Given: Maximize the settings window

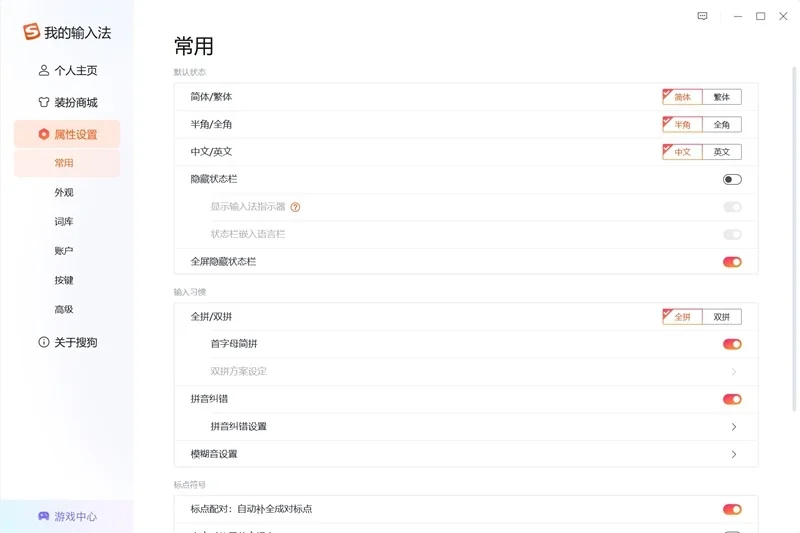Looking at the screenshot, I should [x=760, y=16].
